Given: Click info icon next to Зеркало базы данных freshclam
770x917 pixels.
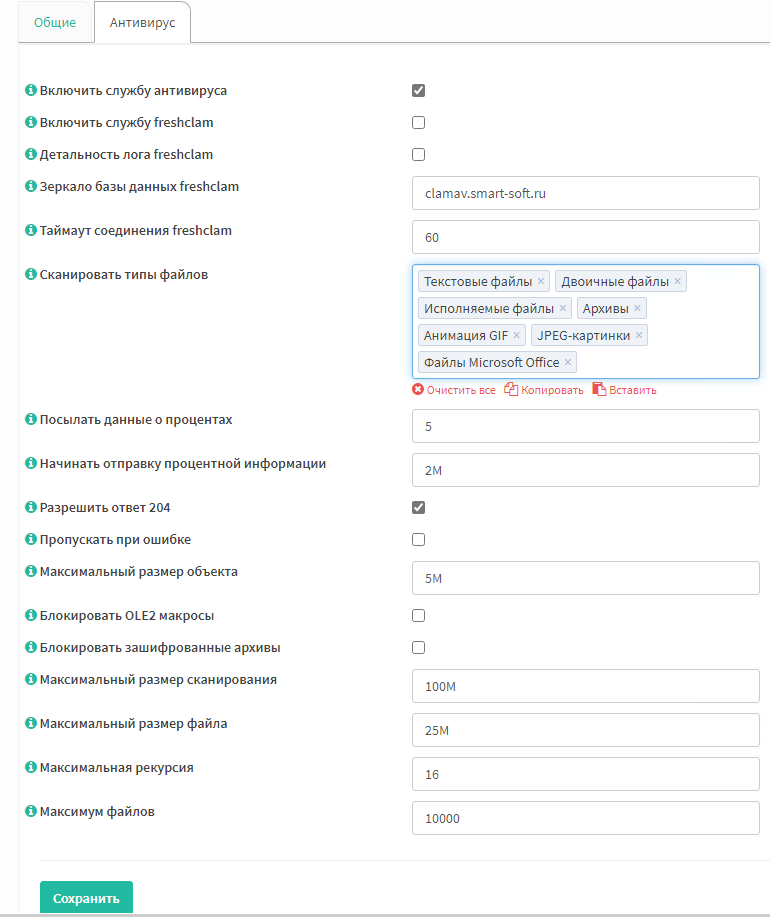Looking at the screenshot, I should point(31,186).
